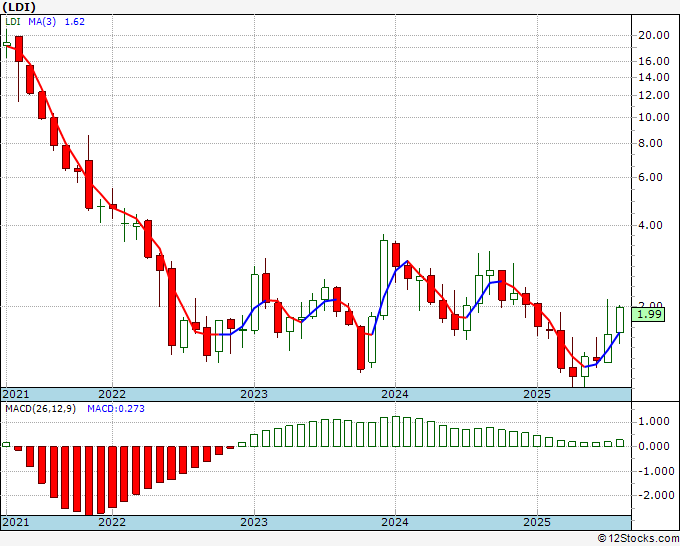Click the 8.00 price axis label
The width and height of the screenshot is (680, 546).
tap(651, 143)
